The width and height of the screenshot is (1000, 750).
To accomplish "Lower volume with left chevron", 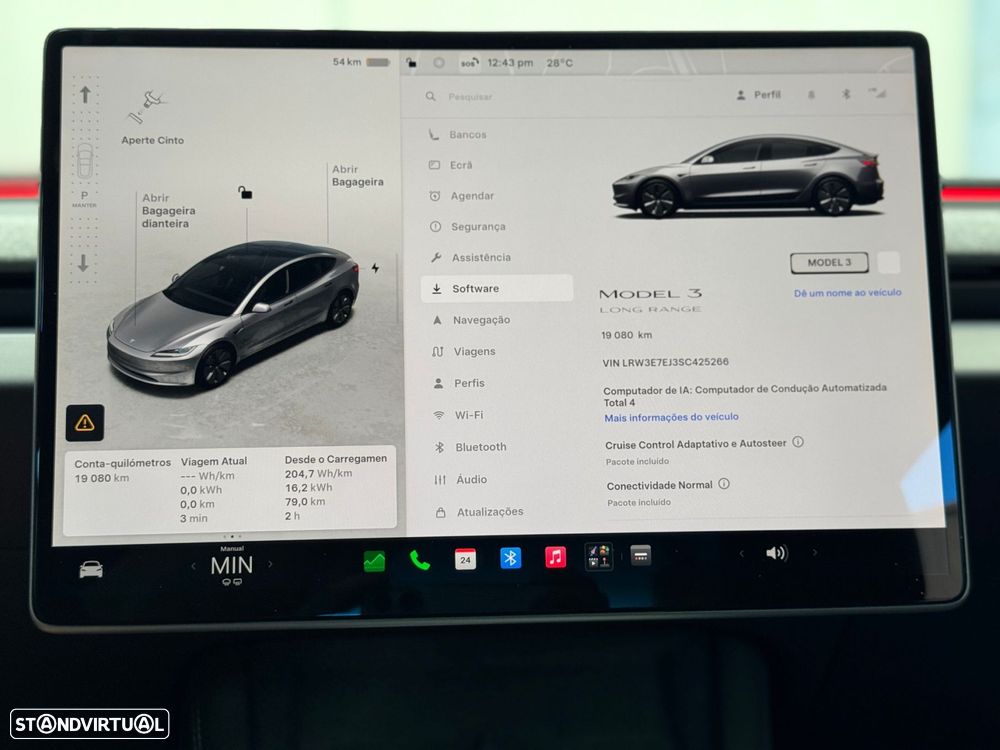I will click(x=741, y=554).
